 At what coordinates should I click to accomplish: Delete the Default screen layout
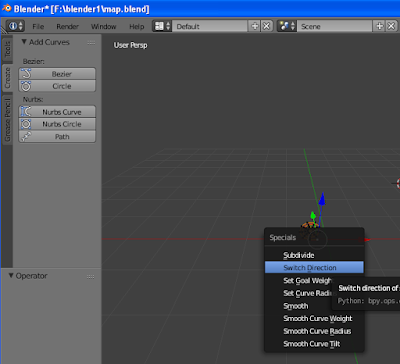coord(267,26)
